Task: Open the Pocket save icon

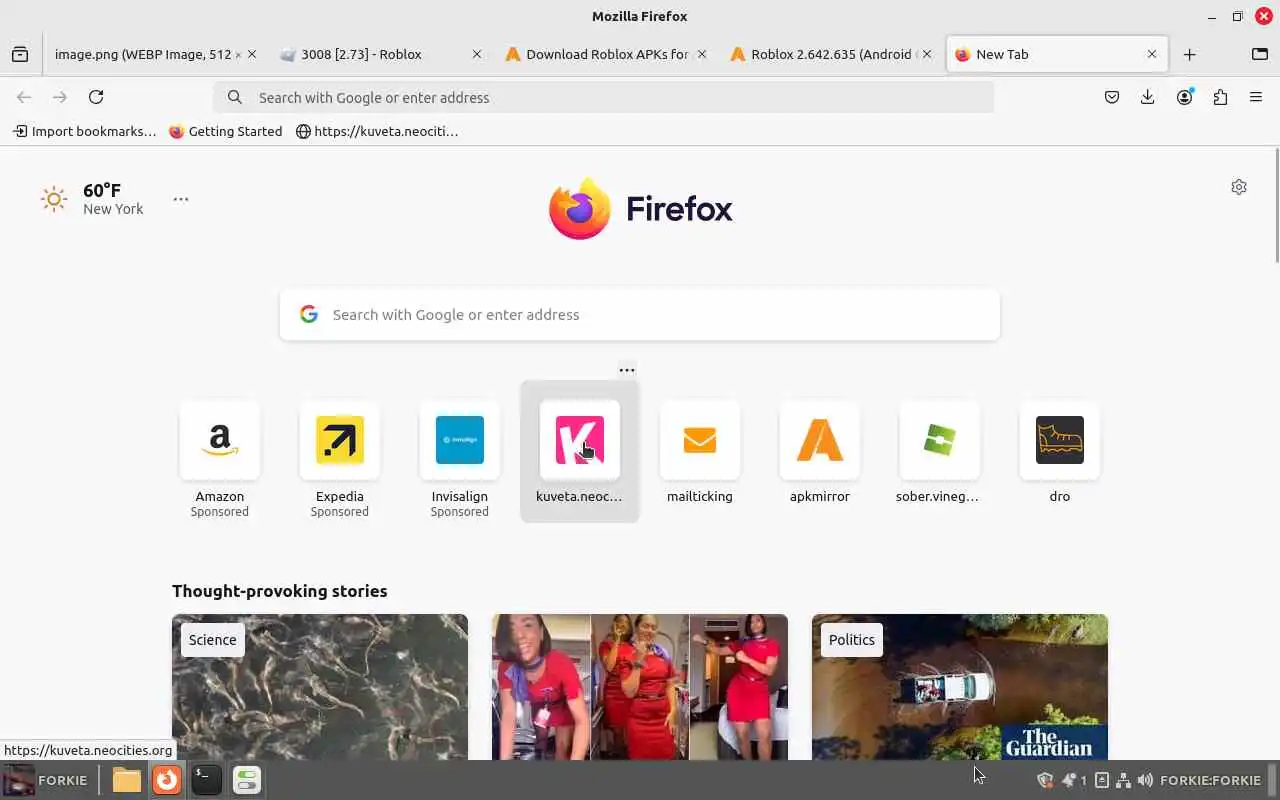Action: (x=1112, y=97)
